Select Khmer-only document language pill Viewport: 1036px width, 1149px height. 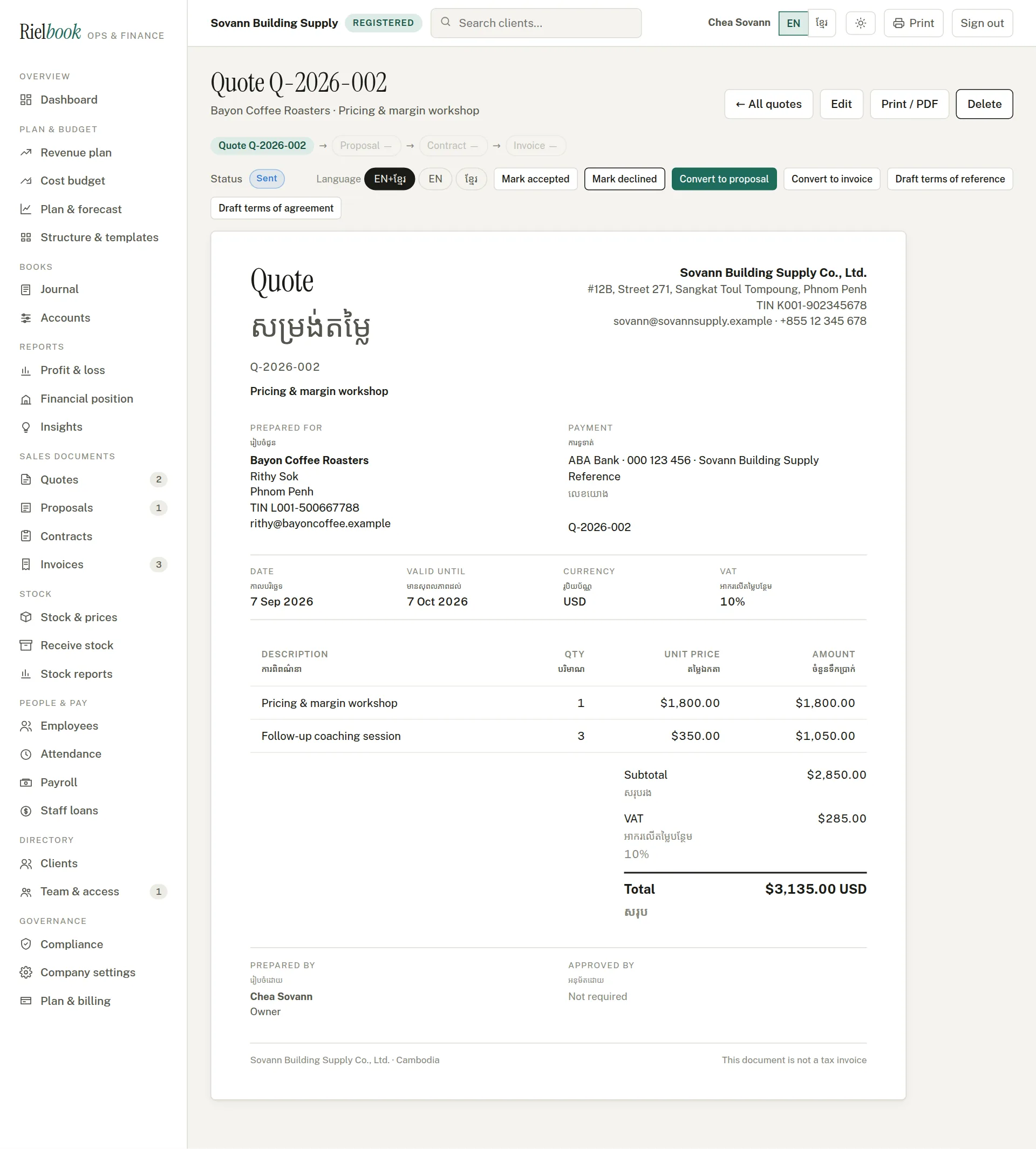pos(471,179)
